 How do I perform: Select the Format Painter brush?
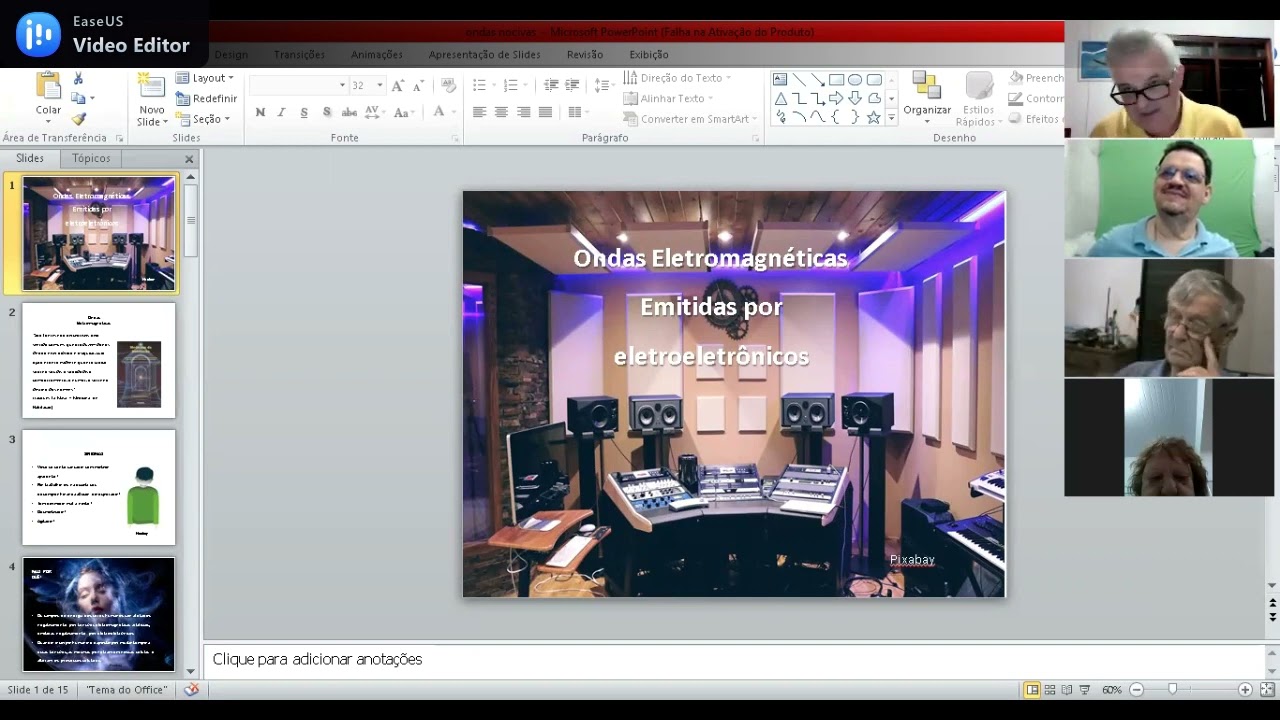[x=79, y=119]
